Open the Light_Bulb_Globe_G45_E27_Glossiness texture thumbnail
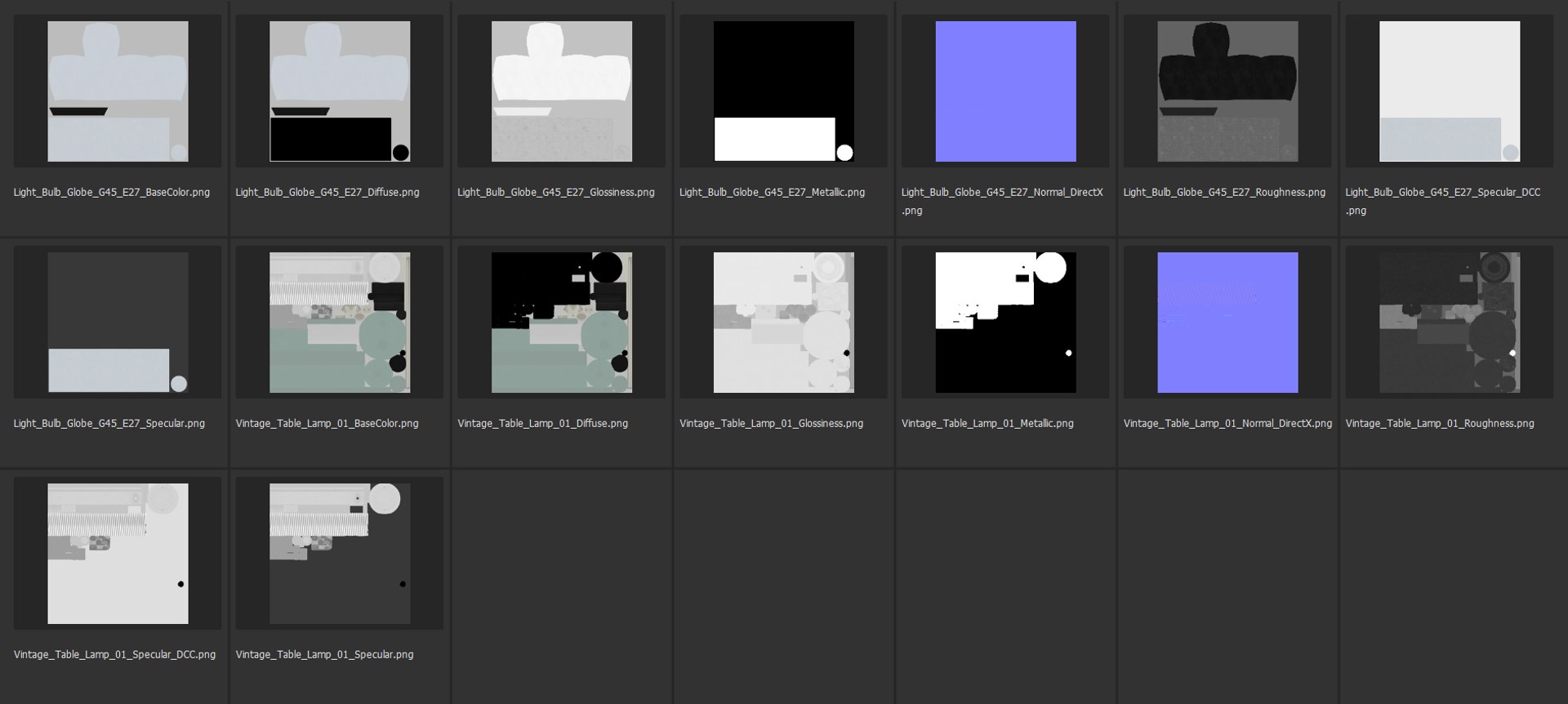 point(562,91)
